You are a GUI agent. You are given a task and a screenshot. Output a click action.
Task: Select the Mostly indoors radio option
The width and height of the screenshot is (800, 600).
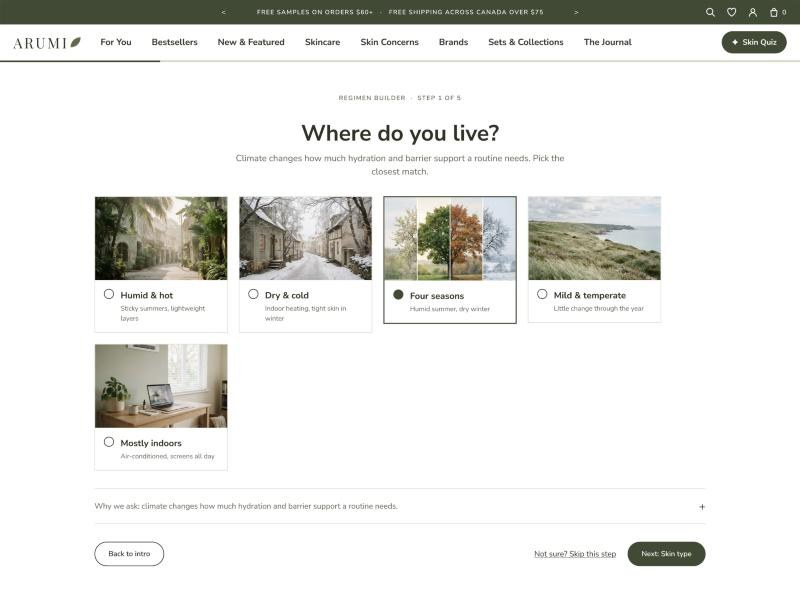[x=109, y=442]
